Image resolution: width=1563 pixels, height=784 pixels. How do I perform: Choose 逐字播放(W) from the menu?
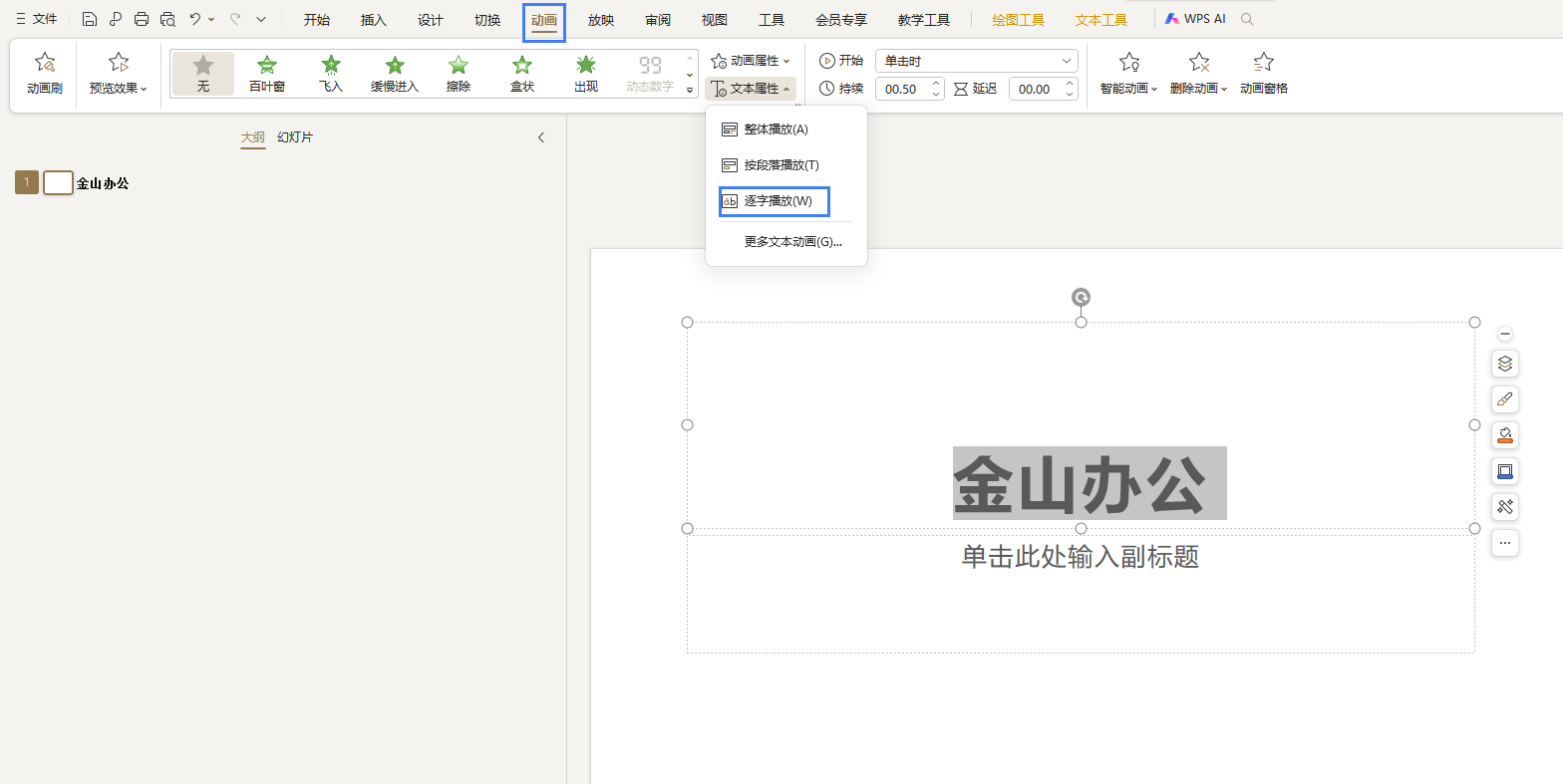(776, 201)
